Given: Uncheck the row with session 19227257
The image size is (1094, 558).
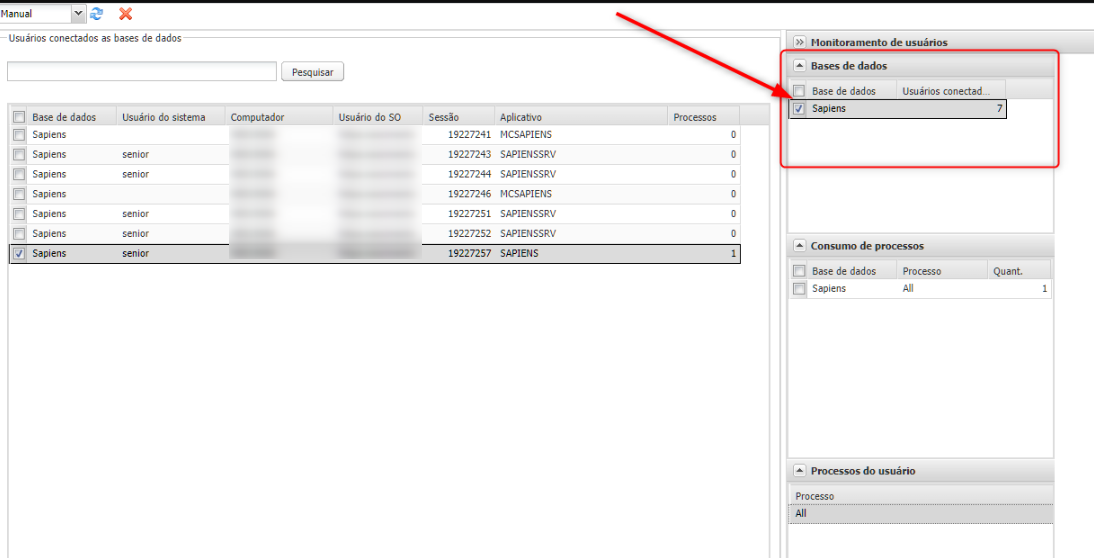Looking at the screenshot, I should coord(19,254).
